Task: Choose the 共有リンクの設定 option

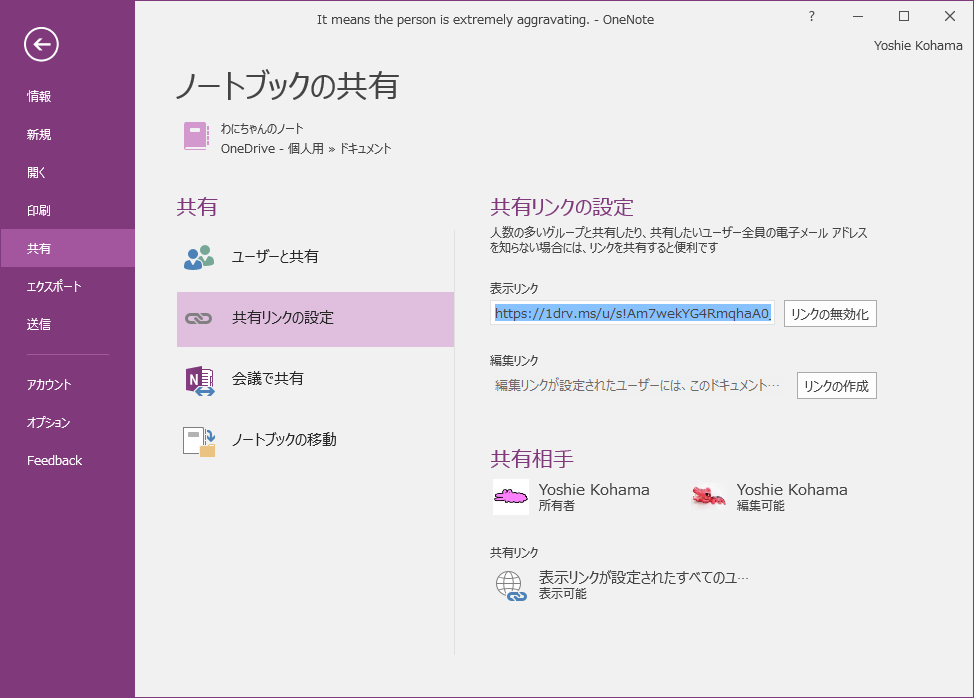Action: point(316,319)
